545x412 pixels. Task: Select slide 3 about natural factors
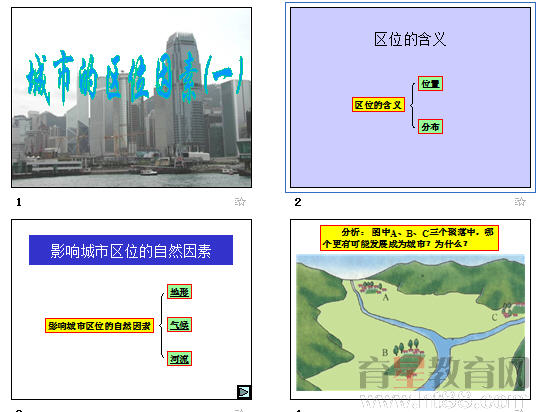131,309
